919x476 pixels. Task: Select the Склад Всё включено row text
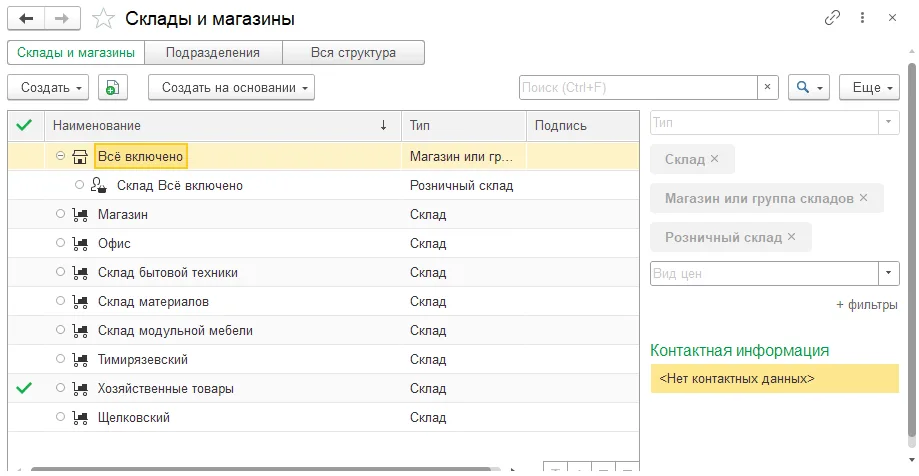tap(180, 185)
